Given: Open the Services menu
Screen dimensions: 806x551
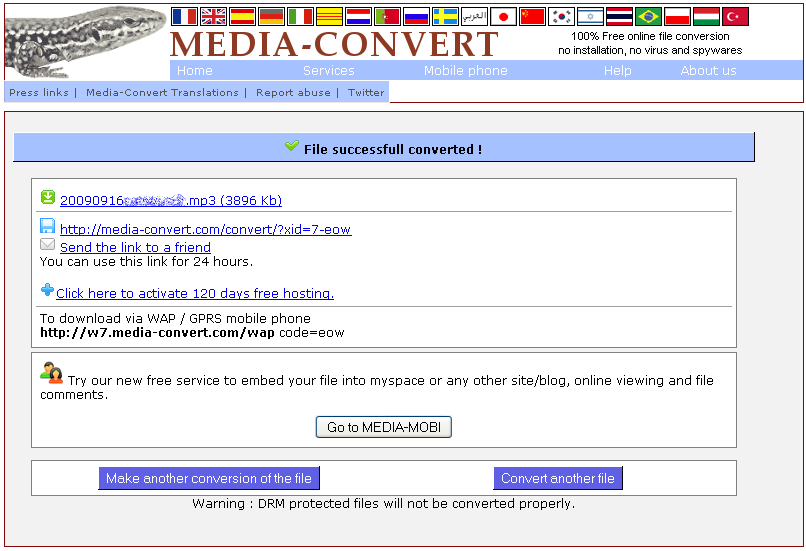Looking at the screenshot, I should tap(328, 70).
